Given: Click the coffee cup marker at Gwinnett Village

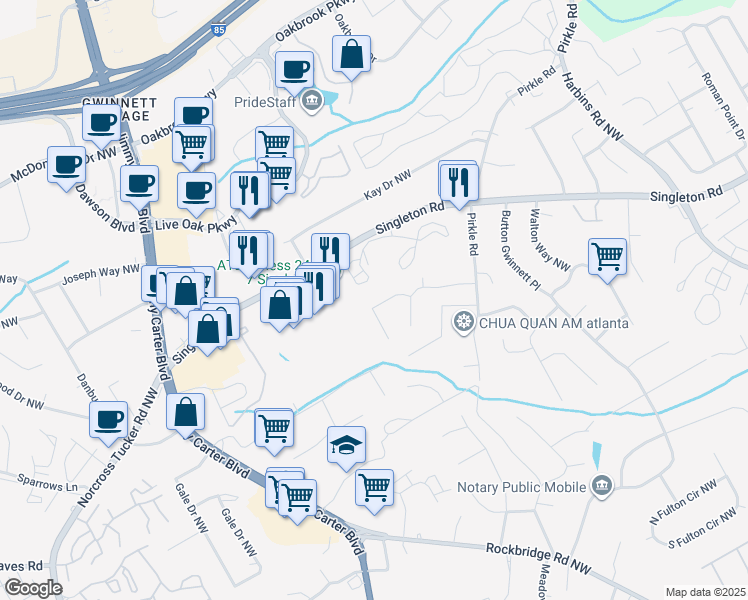Looking at the screenshot, I should pos(100,123).
